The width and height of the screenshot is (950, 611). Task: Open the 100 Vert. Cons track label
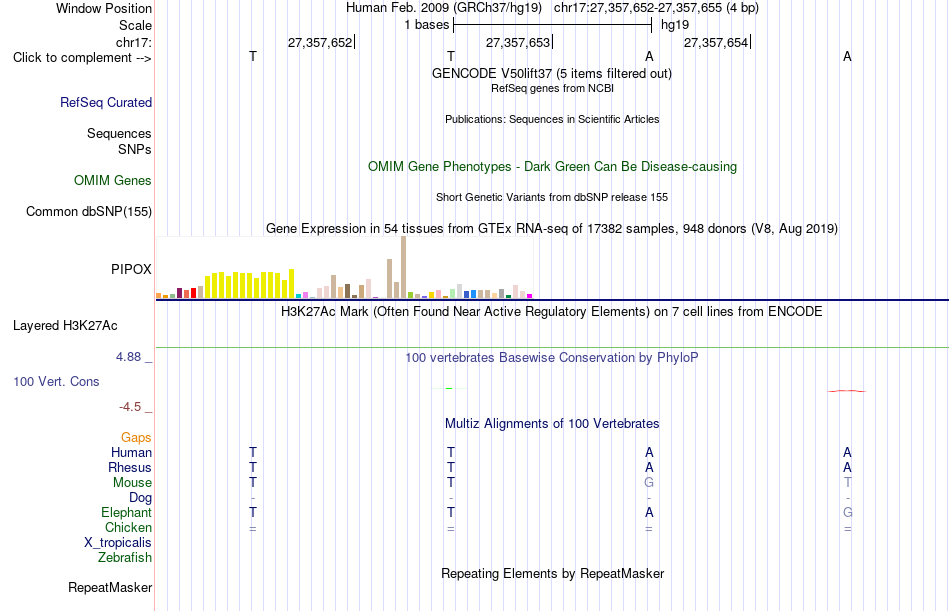click(56, 381)
